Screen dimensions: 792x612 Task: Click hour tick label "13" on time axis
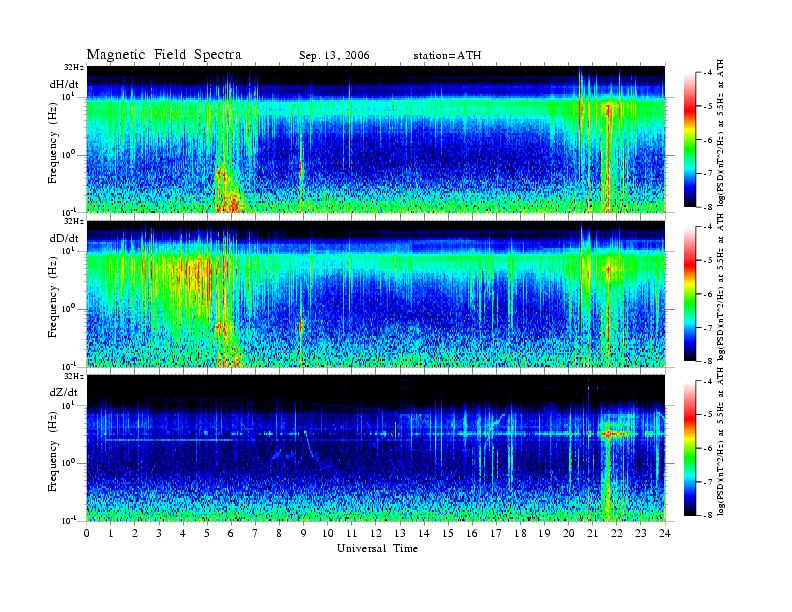coord(400,533)
